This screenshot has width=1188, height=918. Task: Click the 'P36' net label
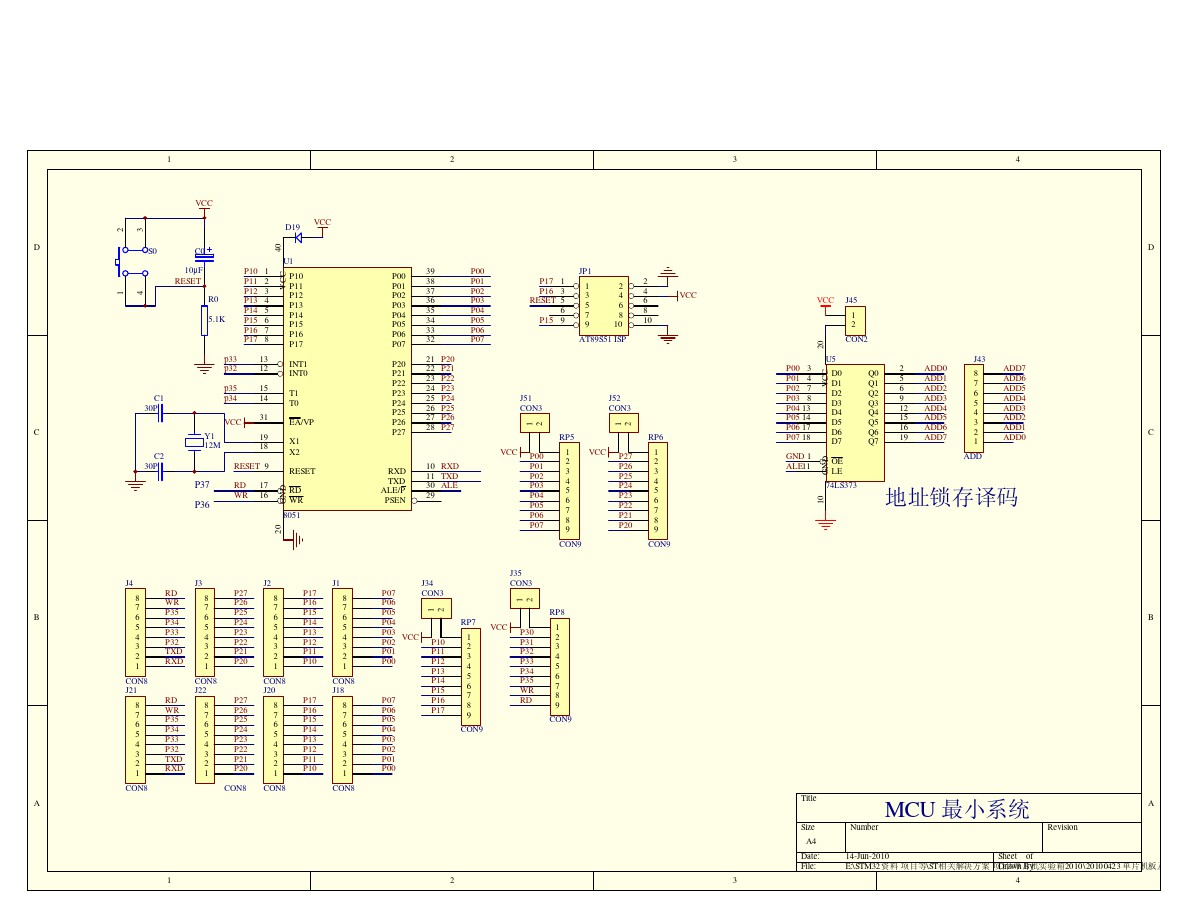coord(202,504)
